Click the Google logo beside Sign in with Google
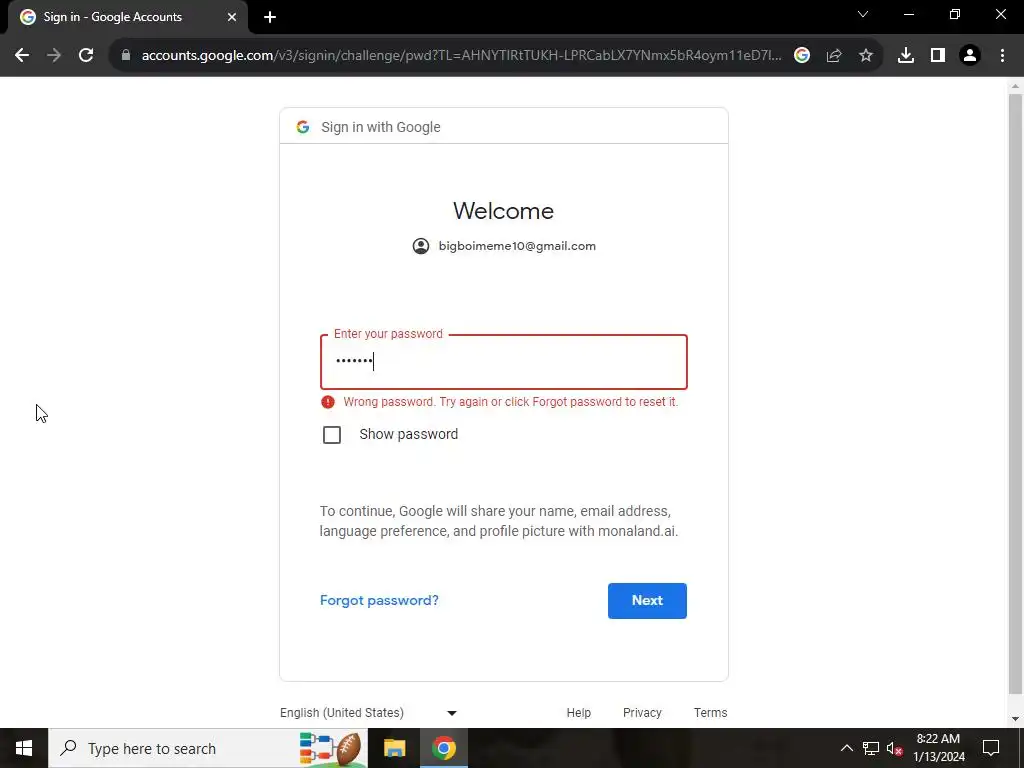 [302, 127]
